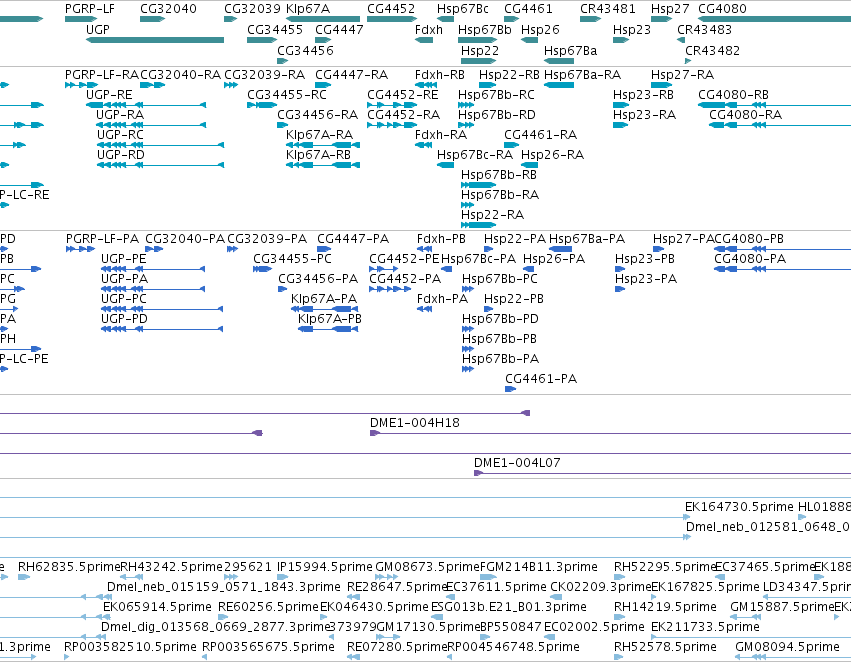Screen dimensions: 851x662
Task: Select the Hsp27 gene label
Action: coord(670,9)
